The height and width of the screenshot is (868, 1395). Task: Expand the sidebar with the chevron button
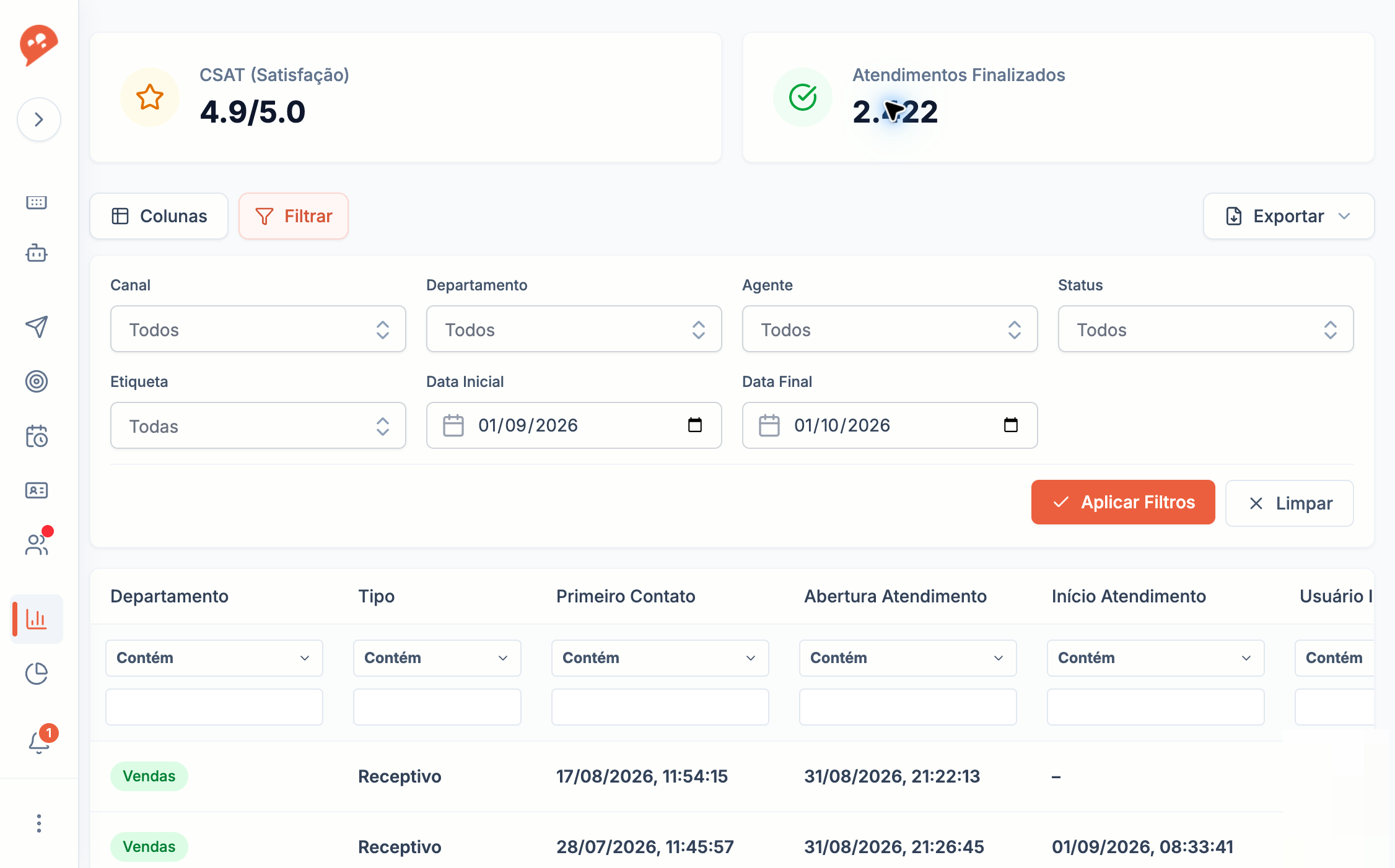(x=39, y=119)
